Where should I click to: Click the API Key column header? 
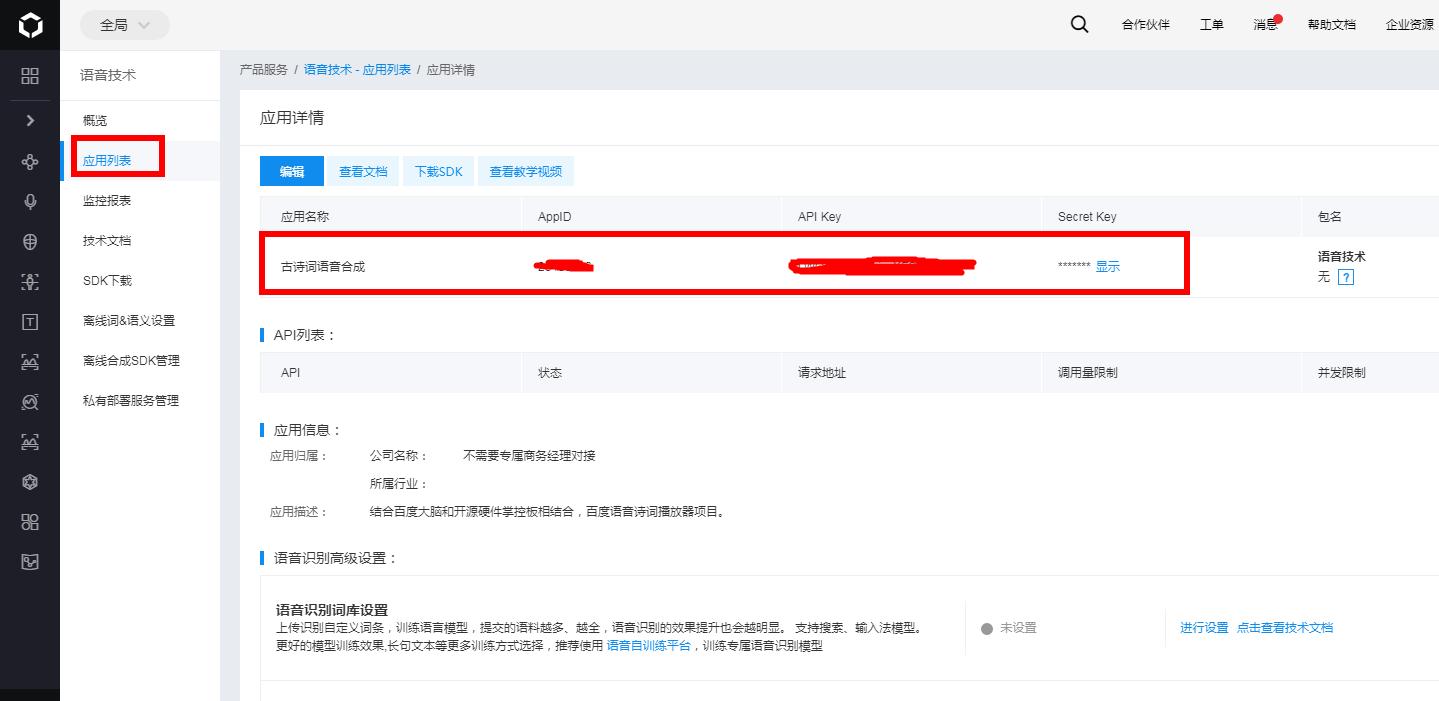[819, 217]
